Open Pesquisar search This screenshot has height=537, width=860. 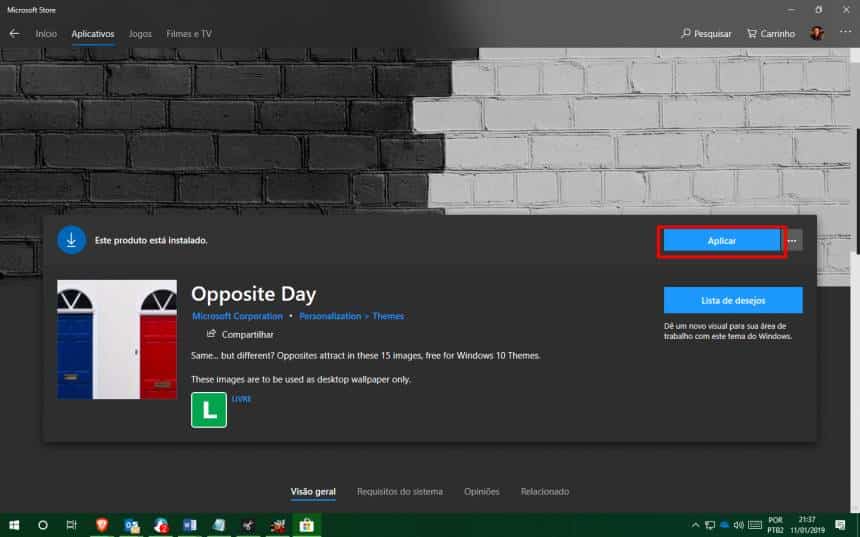click(x=706, y=34)
